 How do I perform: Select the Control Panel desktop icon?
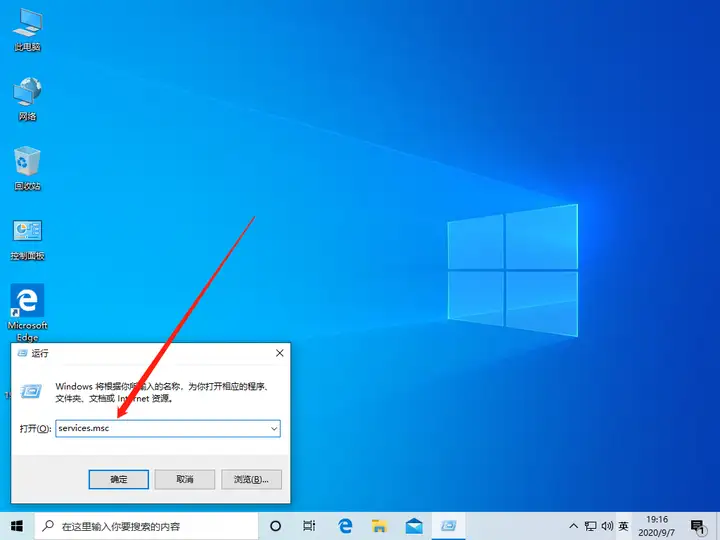click(28, 240)
